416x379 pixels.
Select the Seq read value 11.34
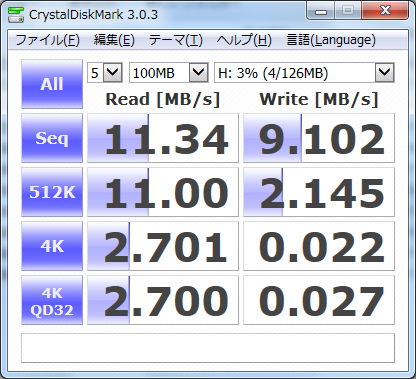[163, 138]
